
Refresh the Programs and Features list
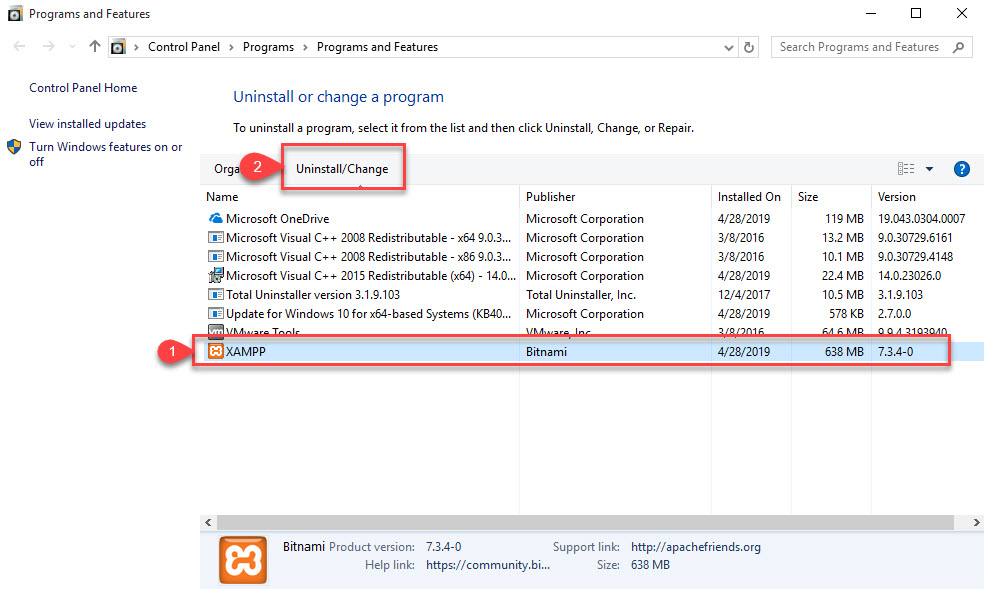[x=749, y=47]
